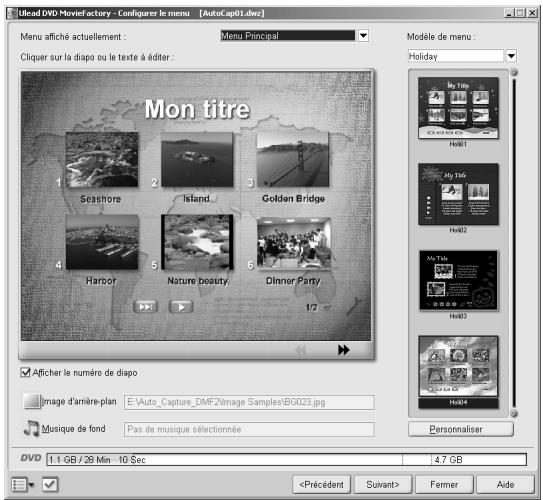
Task: Click the Harbor slide thumbnail
Action: 102,242
